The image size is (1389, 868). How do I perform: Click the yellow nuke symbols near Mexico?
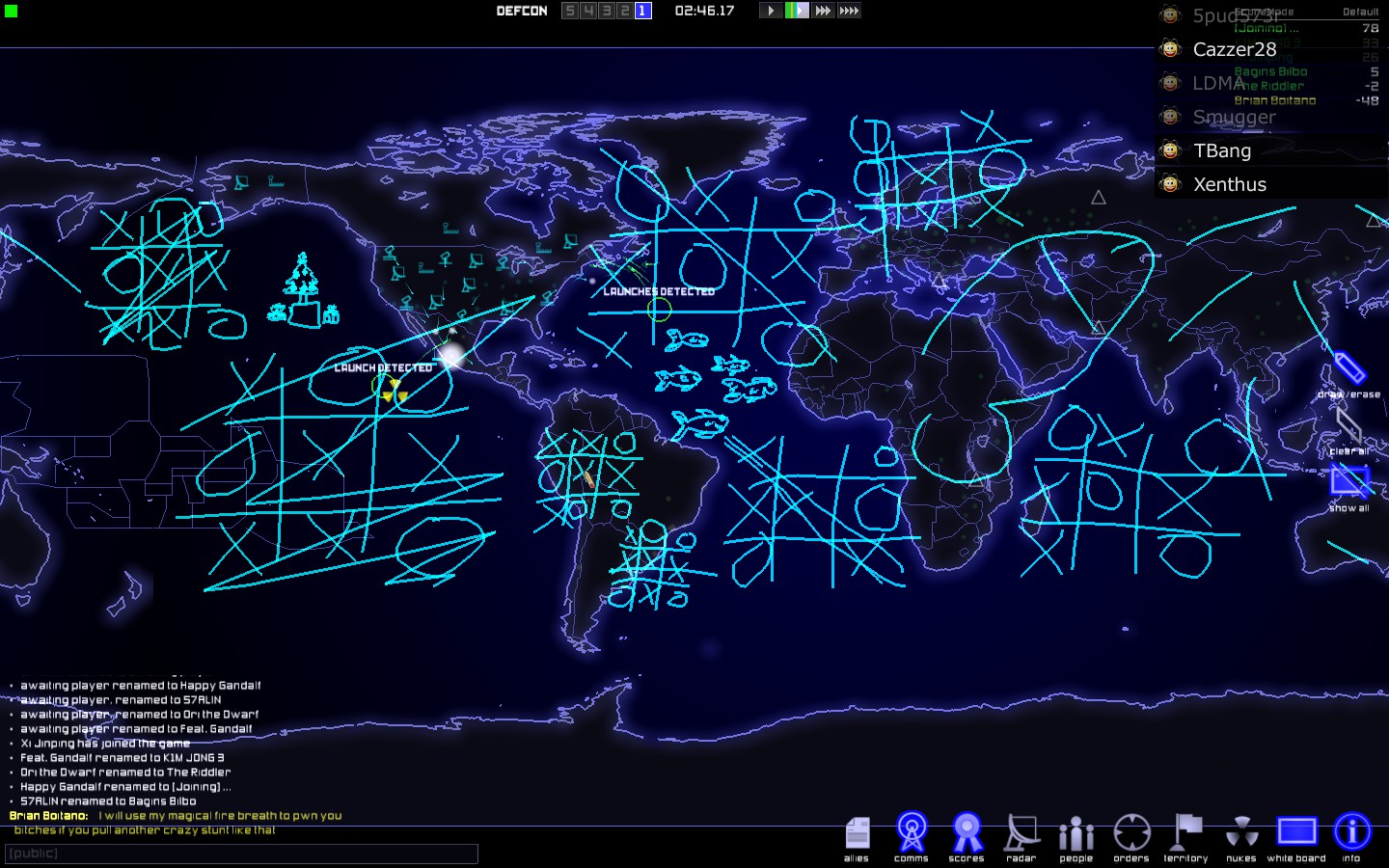[x=395, y=390]
